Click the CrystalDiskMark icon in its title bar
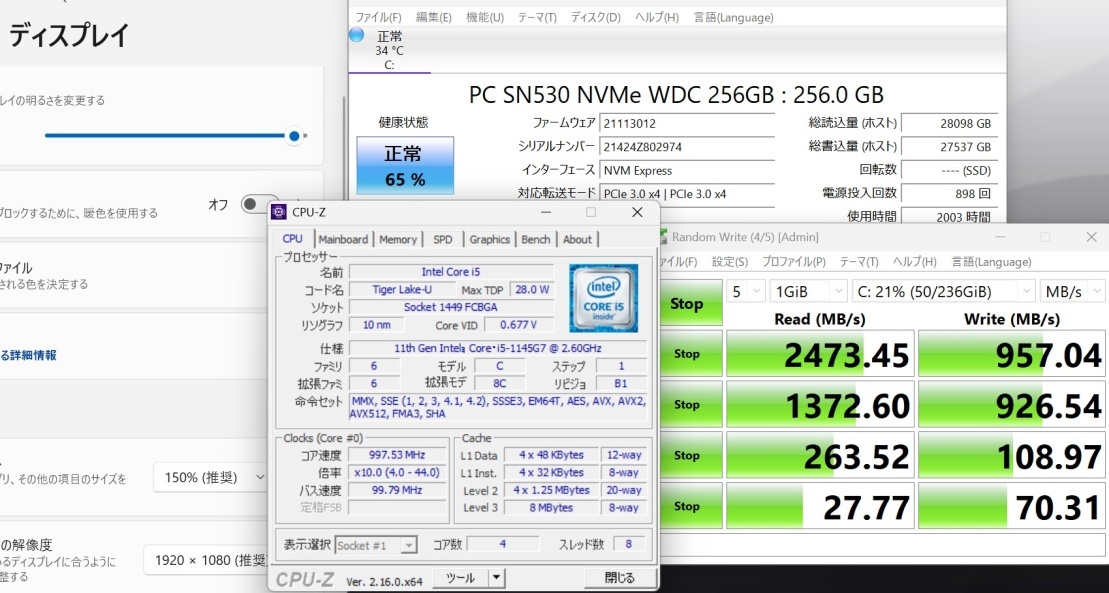Image resolution: width=1109 pixels, height=593 pixels. (x=662, y=237)
